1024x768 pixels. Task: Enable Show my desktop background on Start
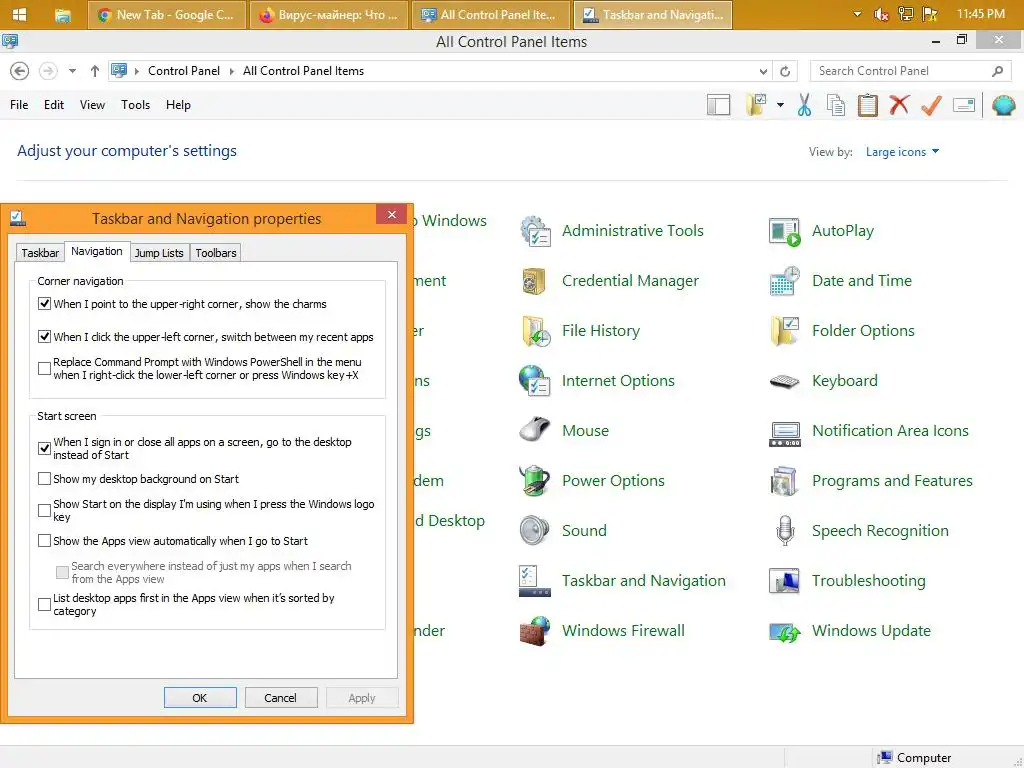point(44,479)
